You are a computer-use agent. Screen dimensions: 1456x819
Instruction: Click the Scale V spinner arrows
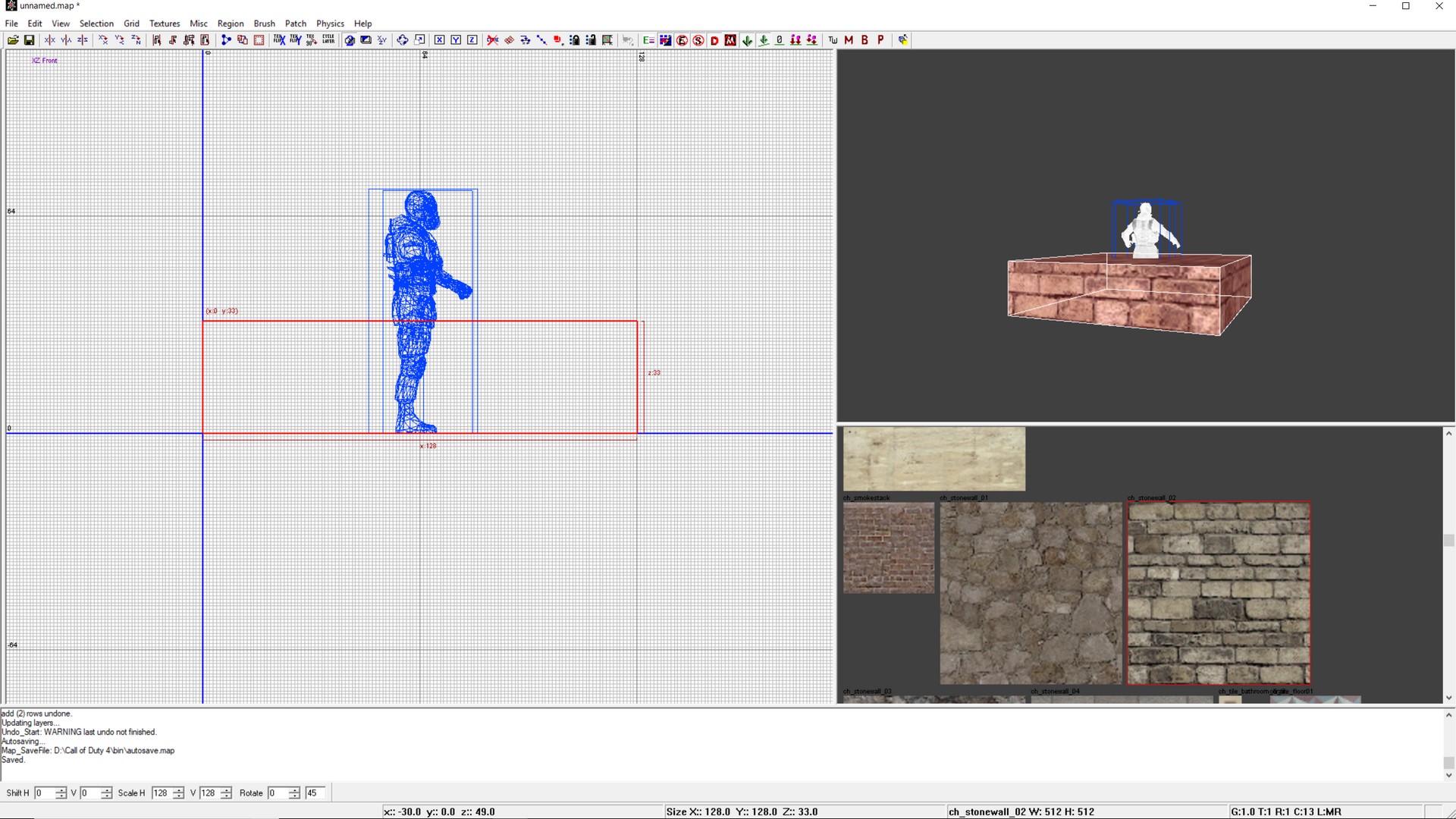(x=226, y=793)
